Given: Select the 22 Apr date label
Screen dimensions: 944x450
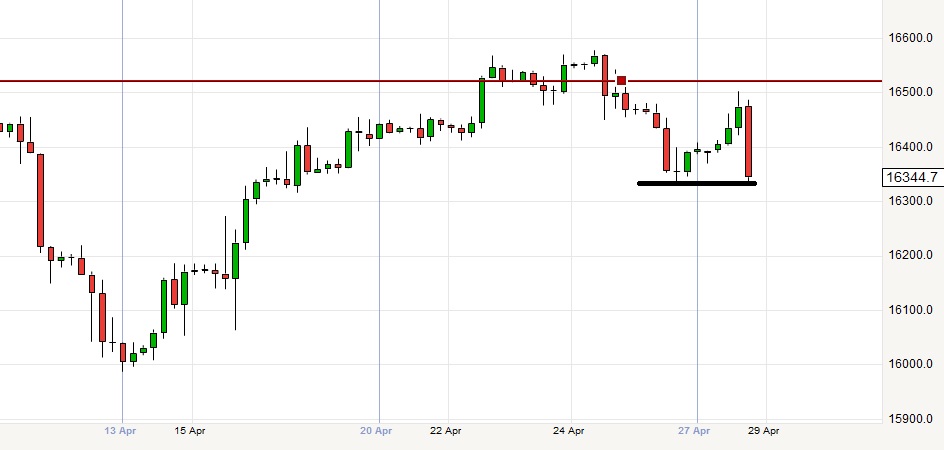Looking at the screenshot, I should coord(446,431).
